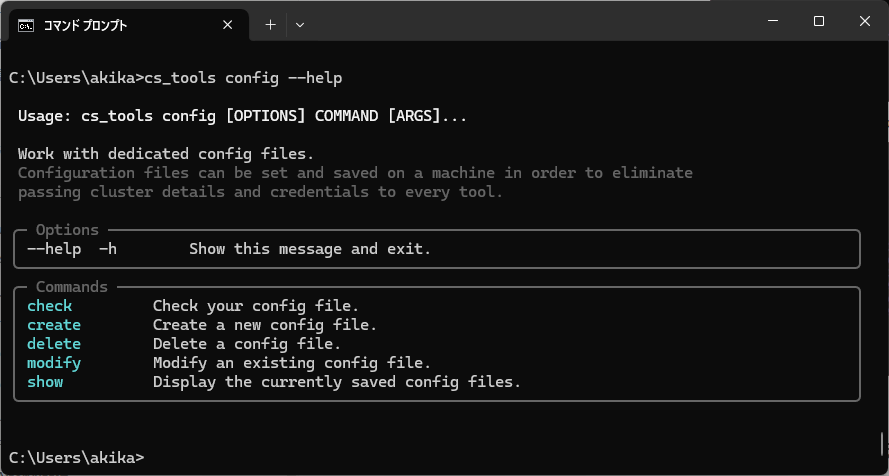Click the bottom C:\Users\akika> prompt line
Screen dimensions: 889x476
pos(76,457)
